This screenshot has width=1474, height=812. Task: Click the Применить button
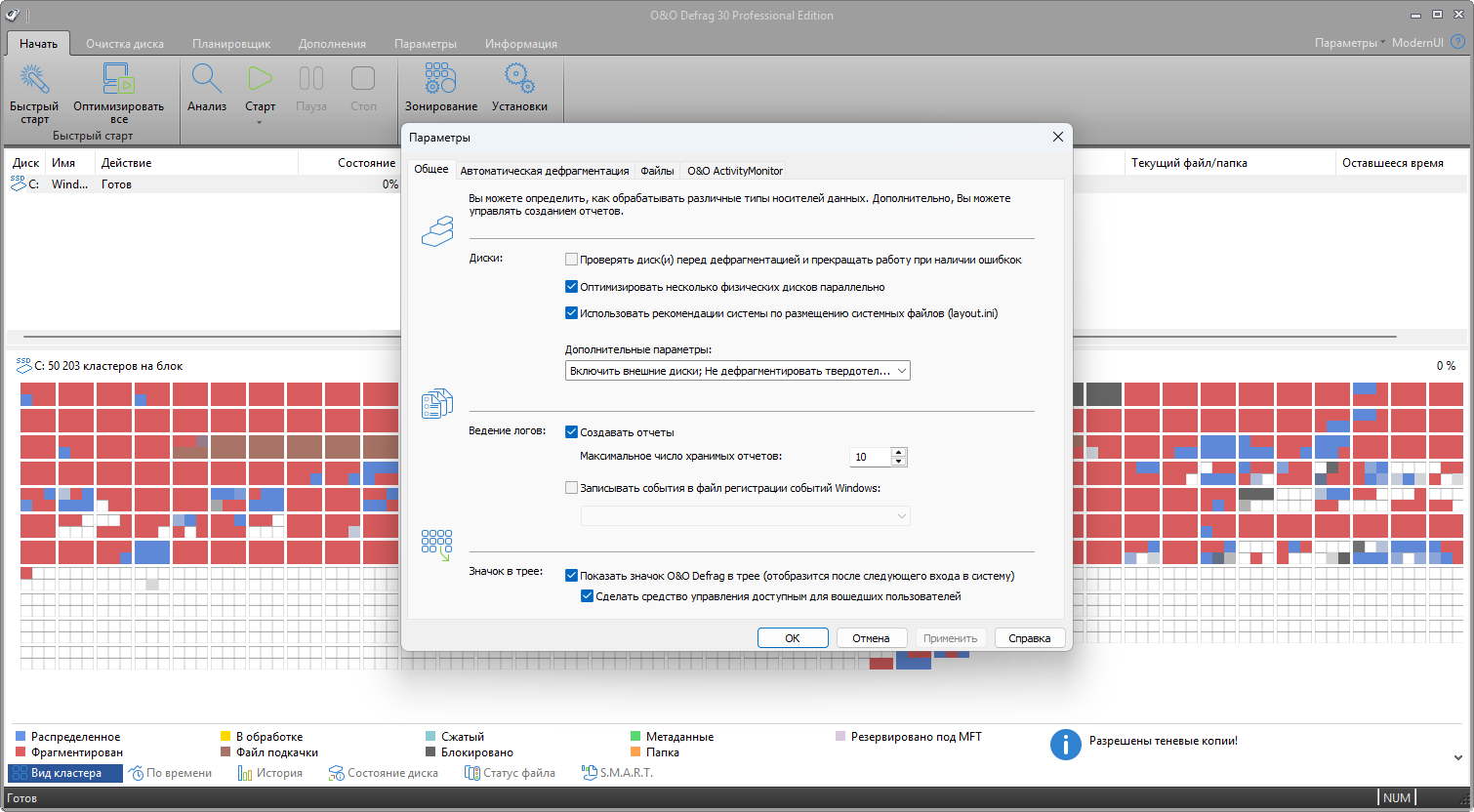click(951, 638)
